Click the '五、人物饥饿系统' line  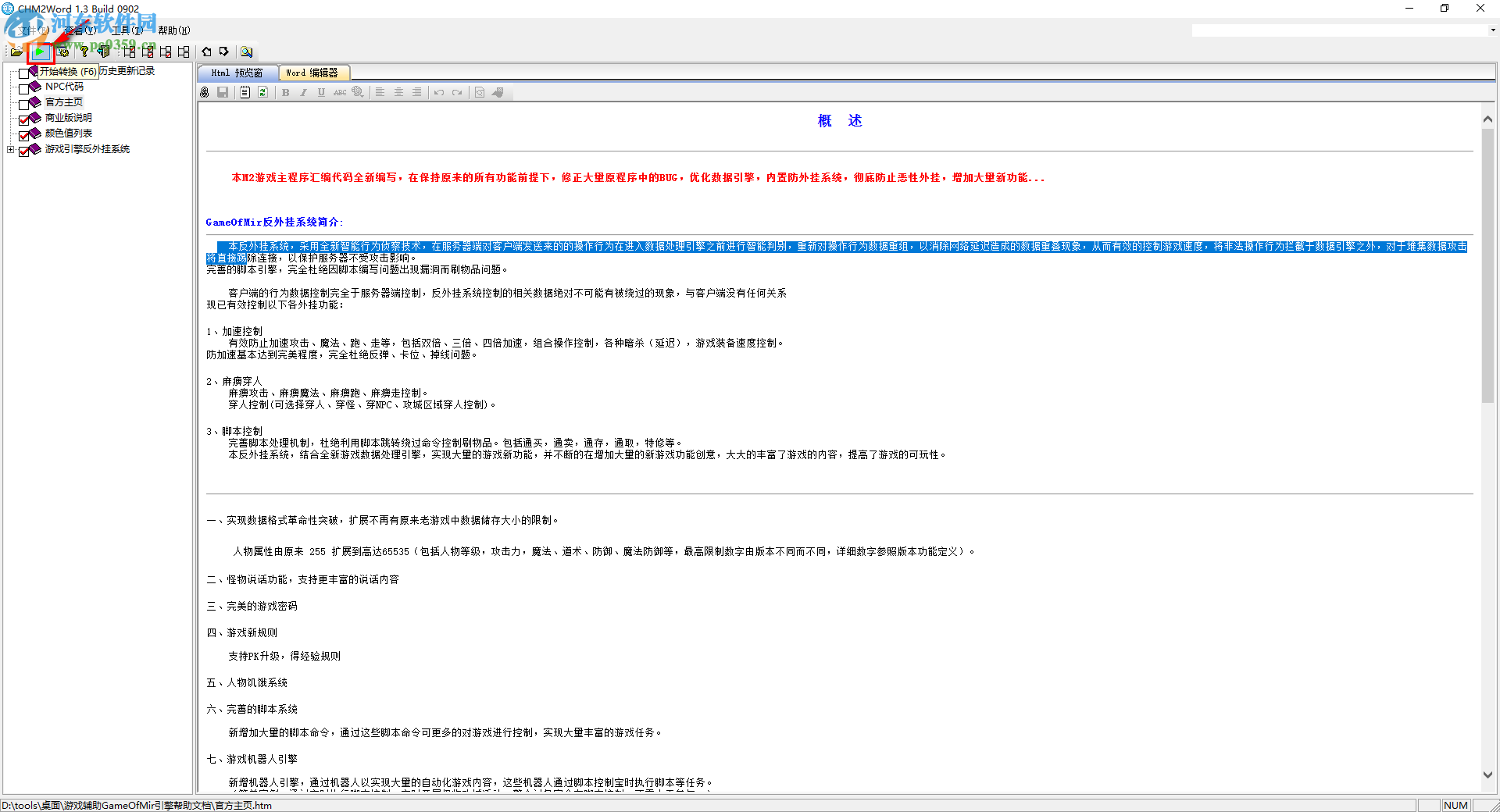(247, 683)
